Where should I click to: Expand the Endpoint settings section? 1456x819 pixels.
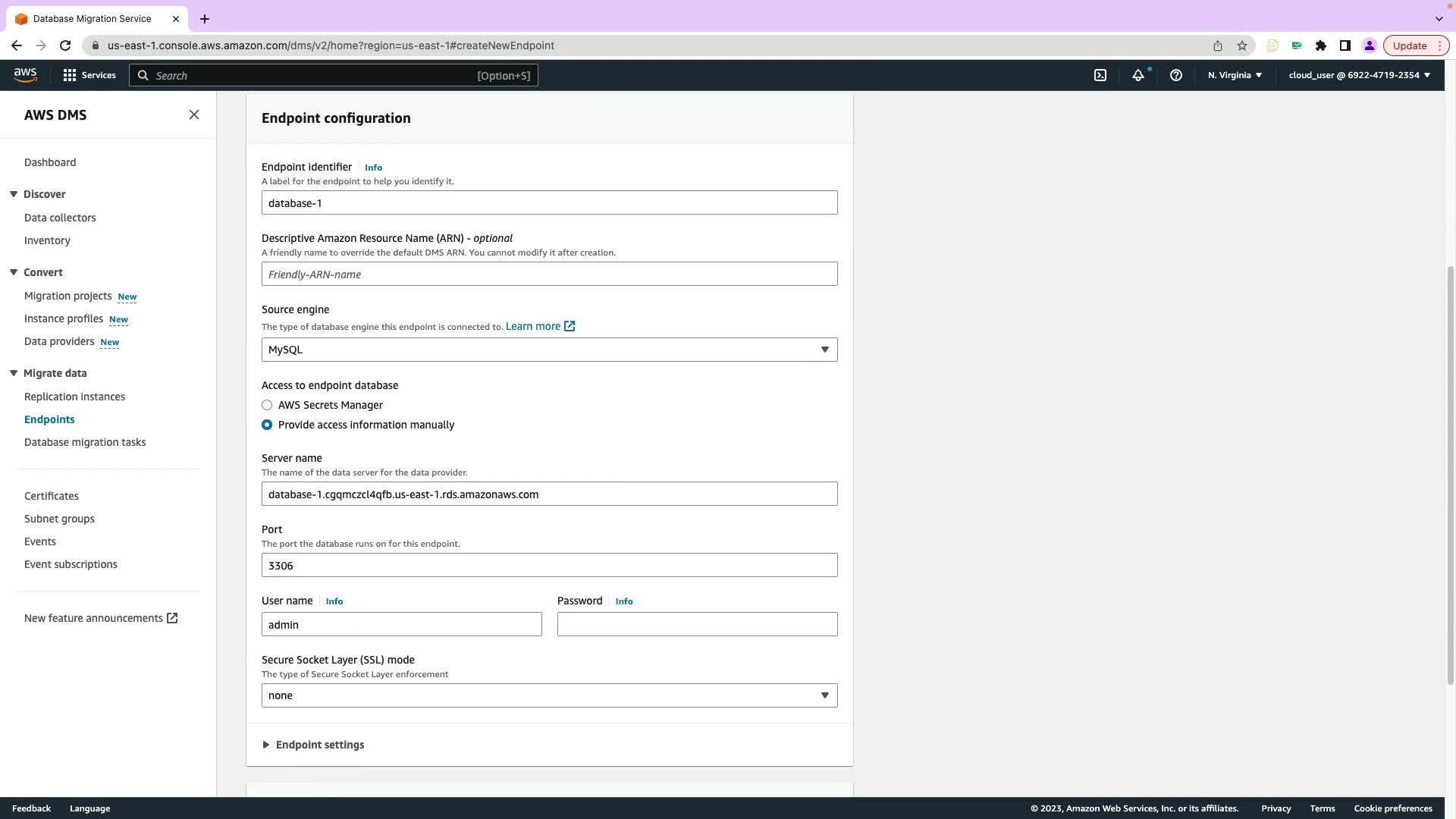(x=319, y=745)
